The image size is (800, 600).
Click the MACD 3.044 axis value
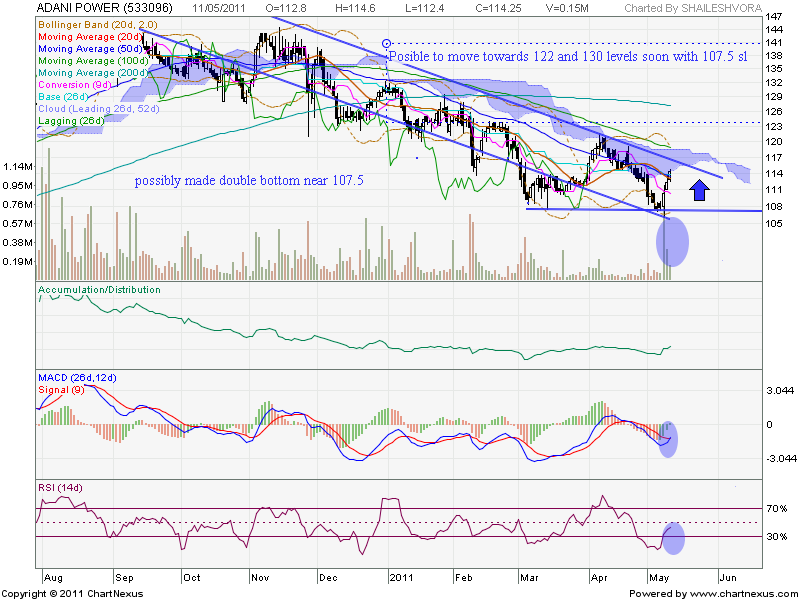[780, 391]
